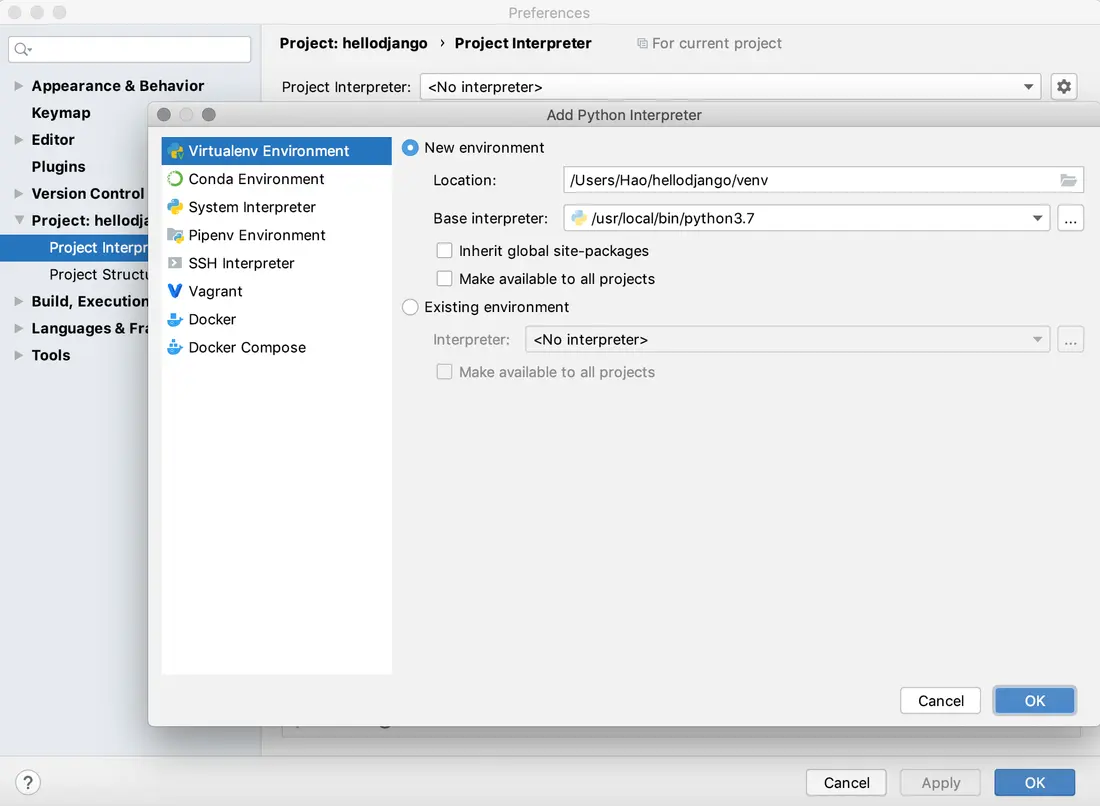Expand the Languages & Frameworks arrow
Screen dimensions: 1100x806
[18, 328]
